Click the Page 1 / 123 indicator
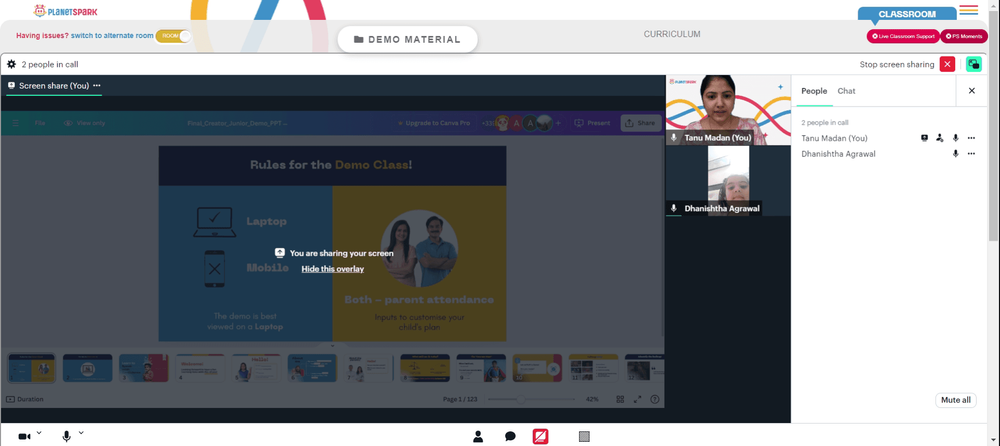The image size is (1000, 446). [x=460, y=399]
